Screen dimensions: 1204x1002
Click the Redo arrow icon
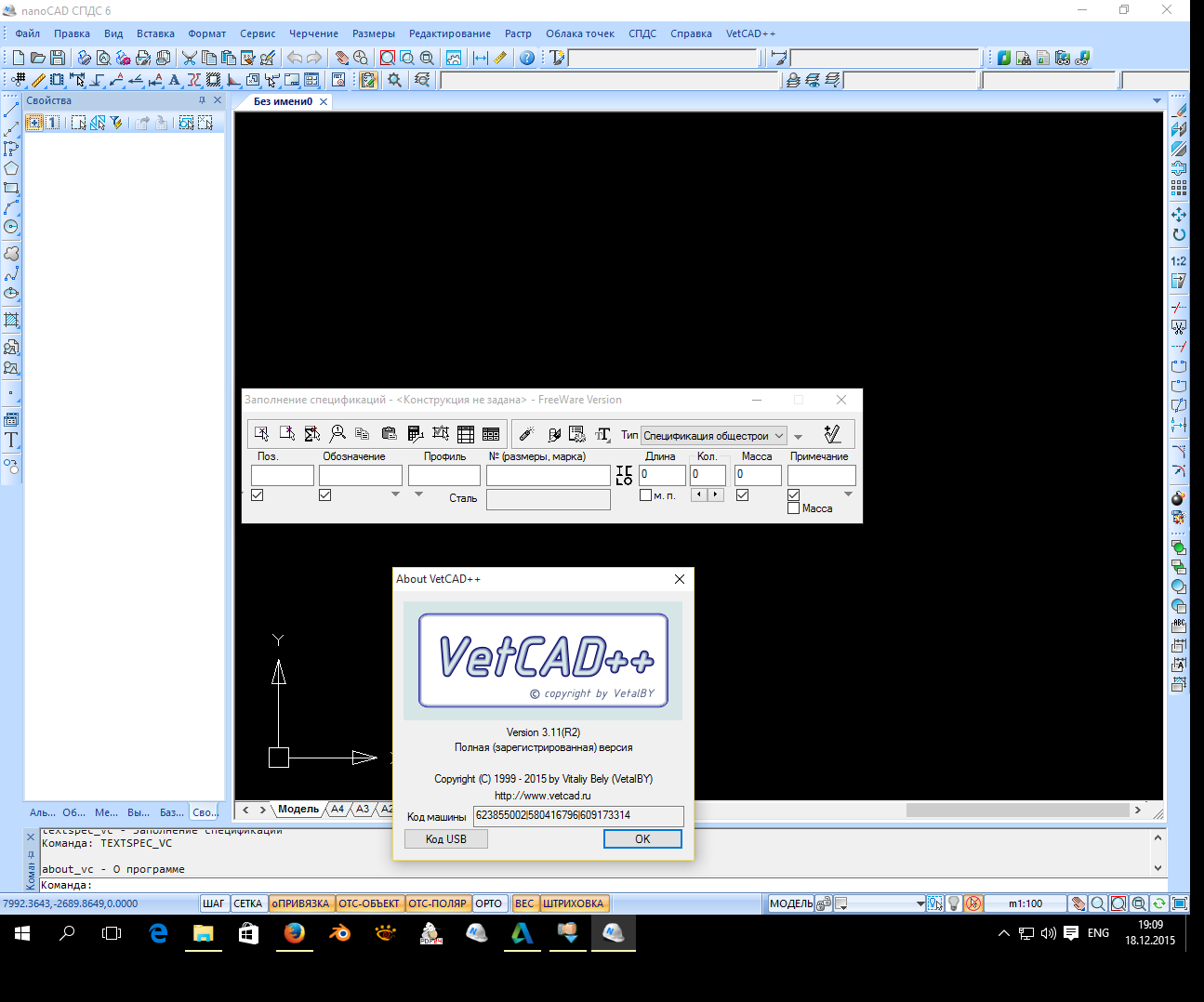(314, 58)
